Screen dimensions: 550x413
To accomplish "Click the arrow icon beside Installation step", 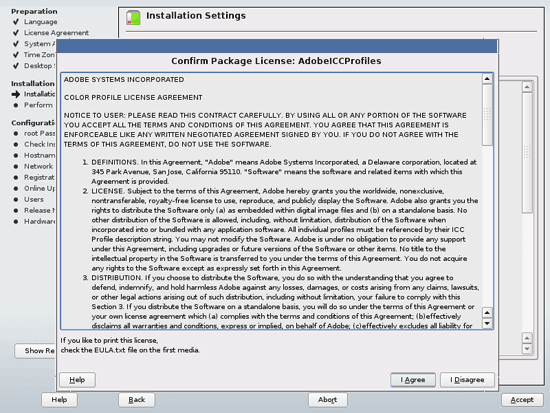I will tap(16, 94).
